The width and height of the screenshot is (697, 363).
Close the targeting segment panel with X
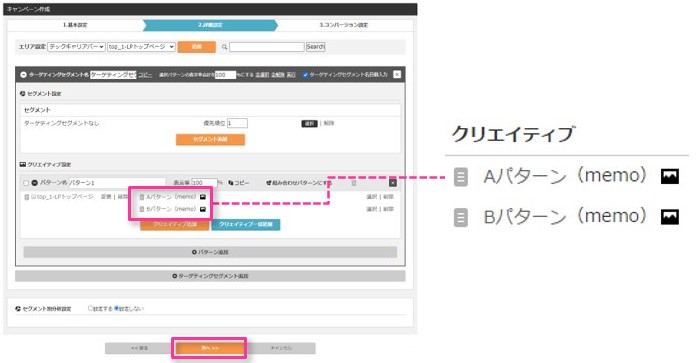tap(397, 75)
